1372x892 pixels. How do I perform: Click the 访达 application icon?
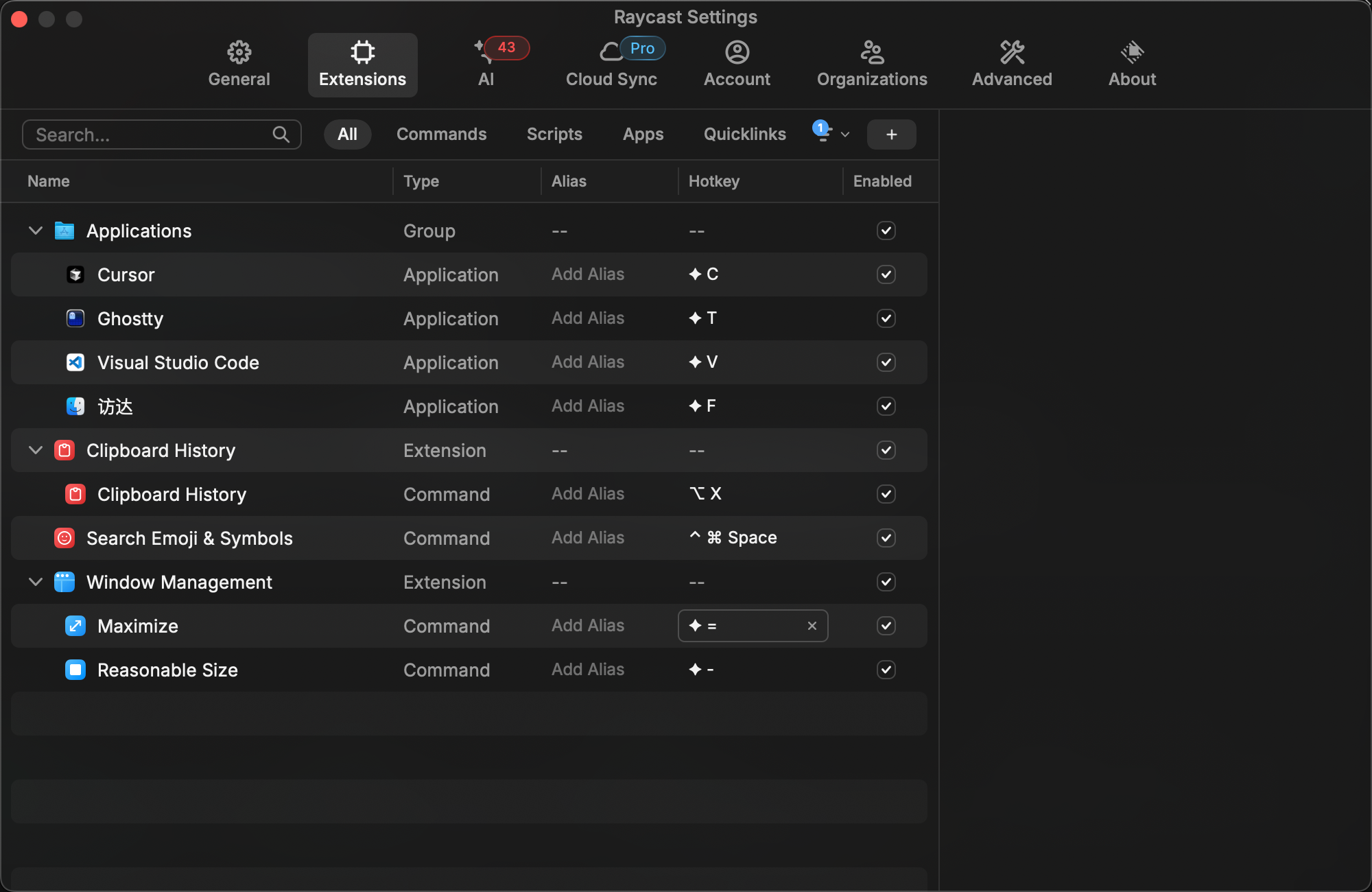[75, 406]
